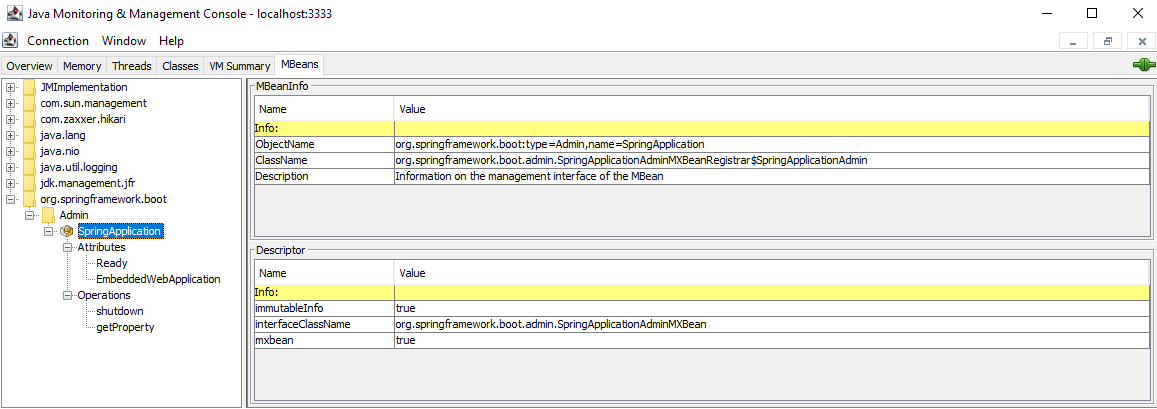Screen dimensions: 1157x409
Task: Click the Descriptor Name column header
Action: 324,273
